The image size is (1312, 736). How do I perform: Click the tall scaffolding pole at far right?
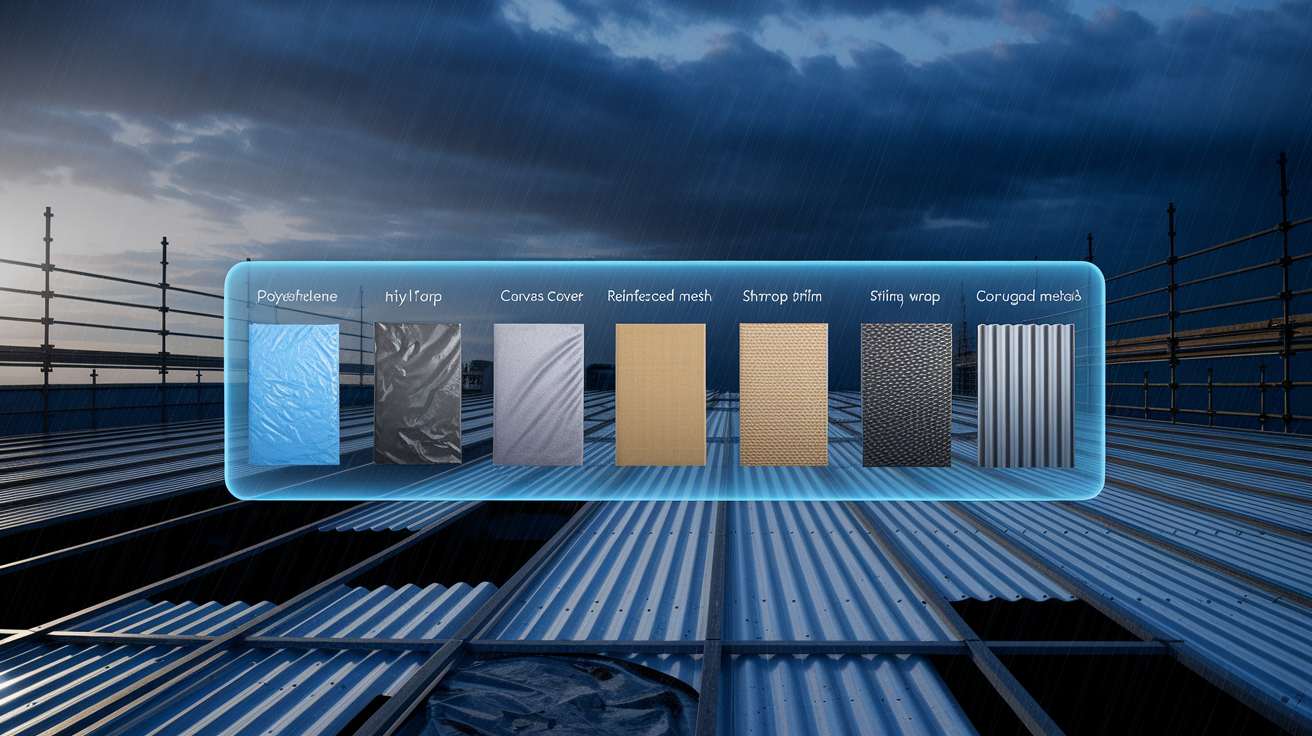pyautogui.click(x=1283, y=292)
